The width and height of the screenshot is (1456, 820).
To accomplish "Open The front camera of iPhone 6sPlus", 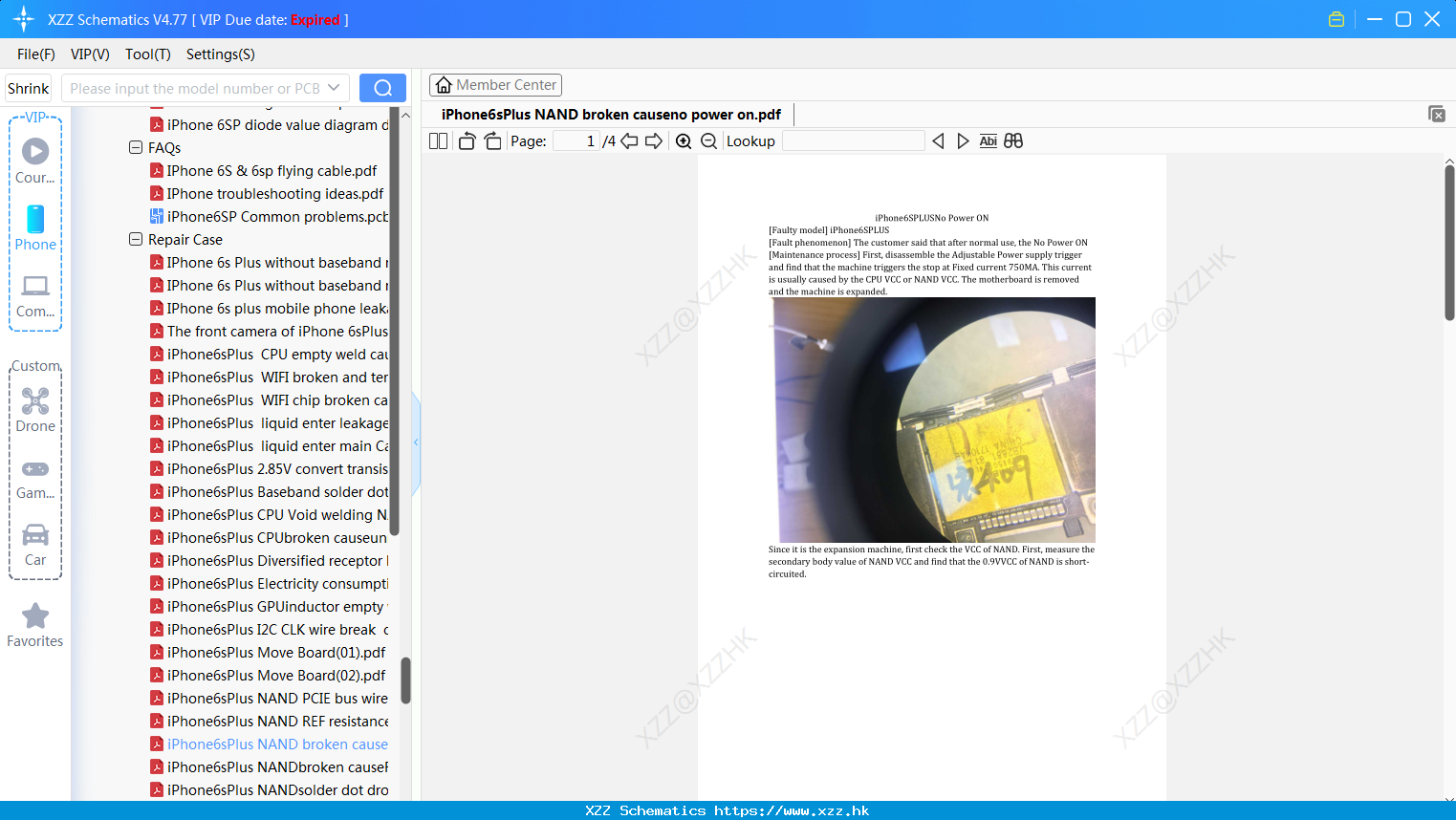I will (x=277, y=331).
